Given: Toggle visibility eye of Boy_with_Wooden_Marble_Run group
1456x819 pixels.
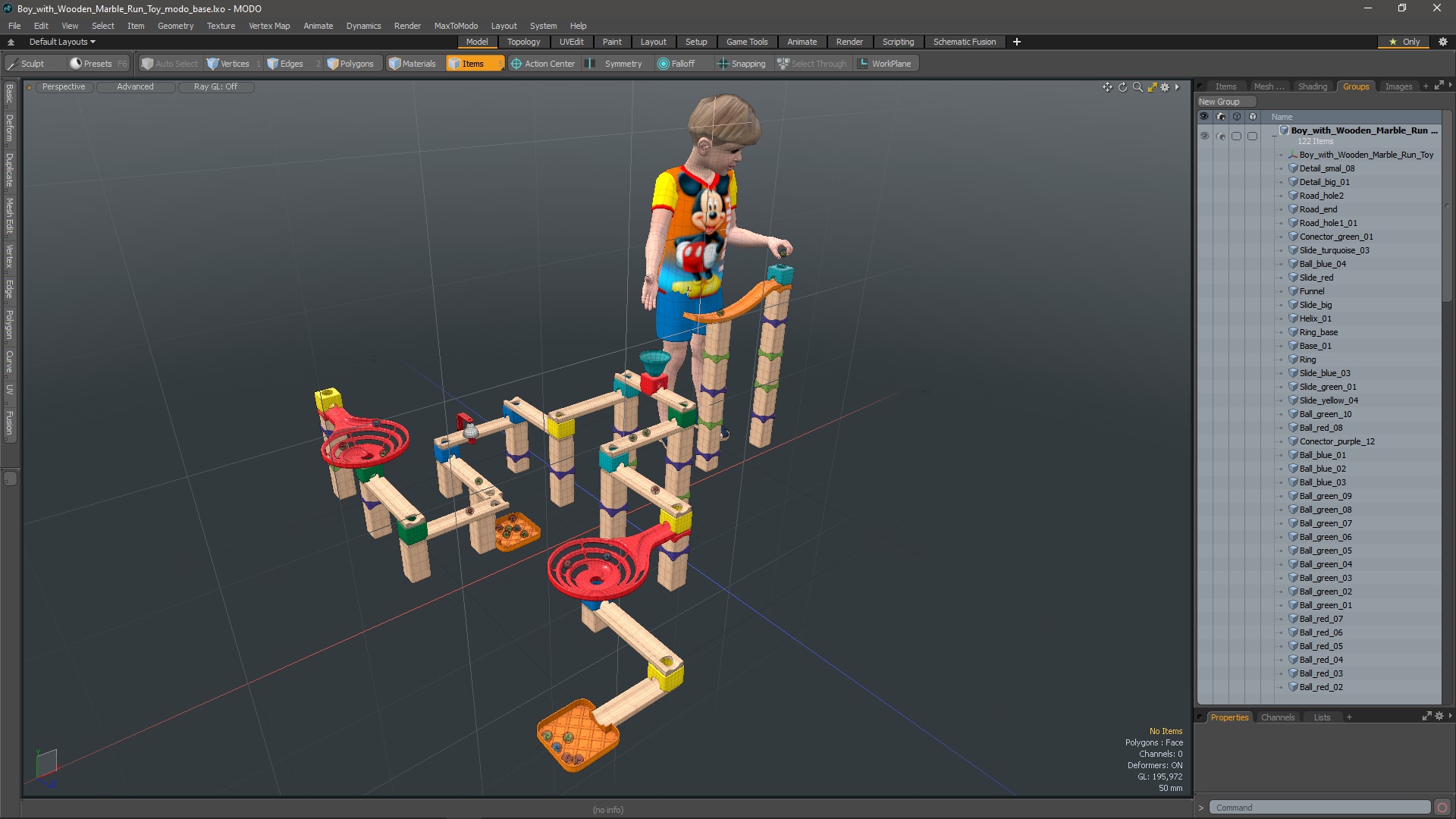Looking at the screenshot, I should tap(1204, 136).
